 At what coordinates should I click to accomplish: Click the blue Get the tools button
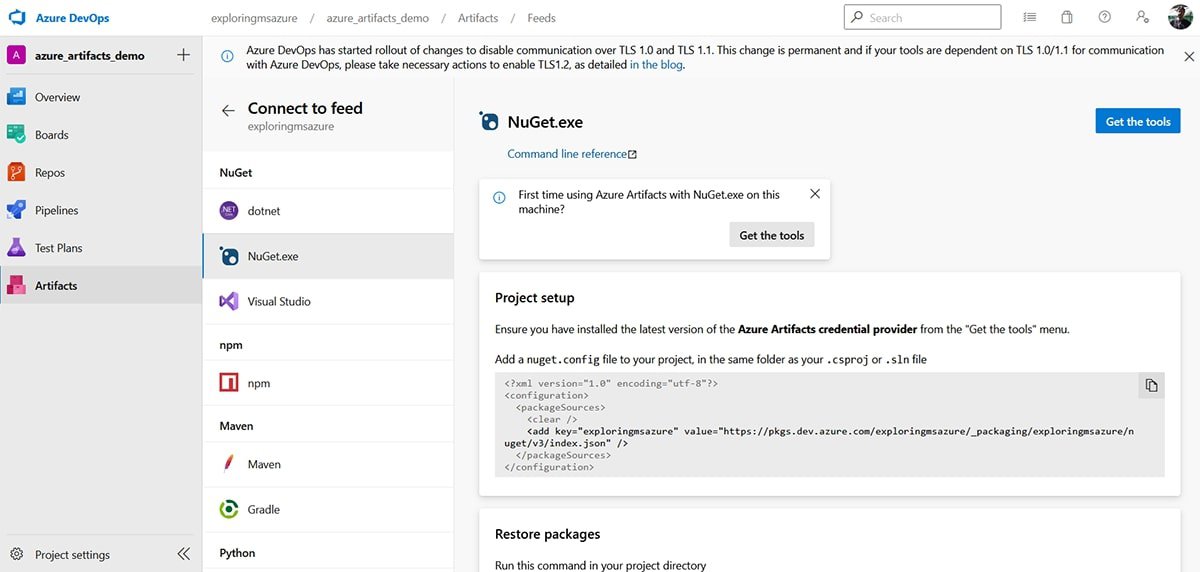click(1137, 122)
